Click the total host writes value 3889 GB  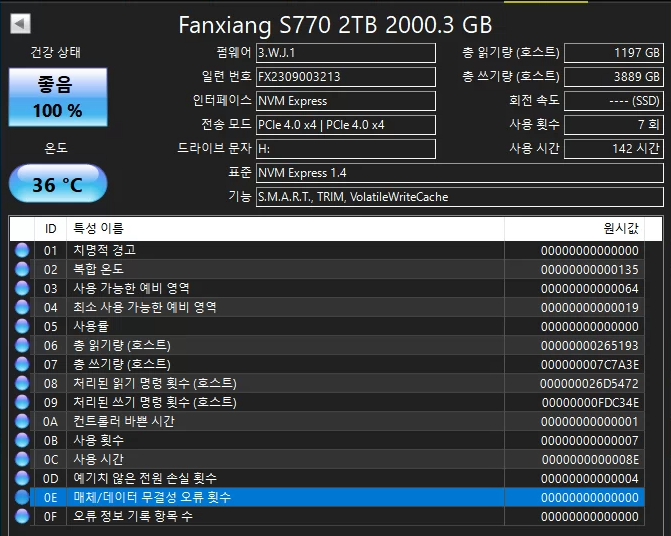(x=614, y=77)
